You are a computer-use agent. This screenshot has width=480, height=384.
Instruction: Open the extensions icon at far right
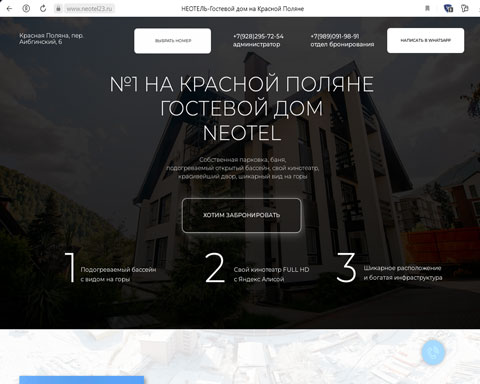pyautogui.click(x=465, y=9)
